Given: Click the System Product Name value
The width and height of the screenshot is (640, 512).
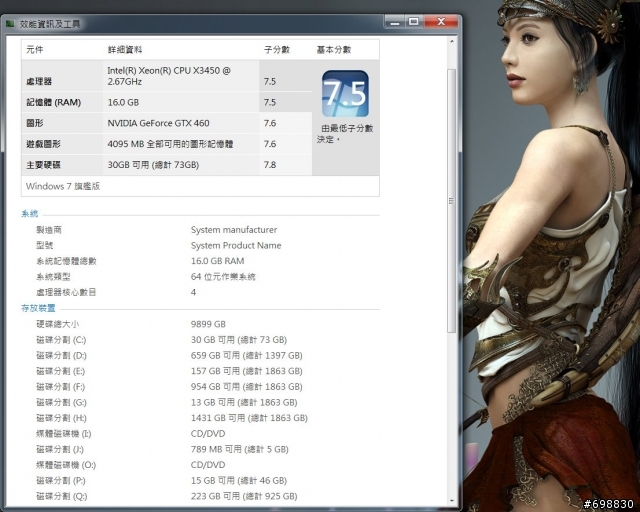Looking at the screenshot, I should pyautogui.click(x=236, y=245).
